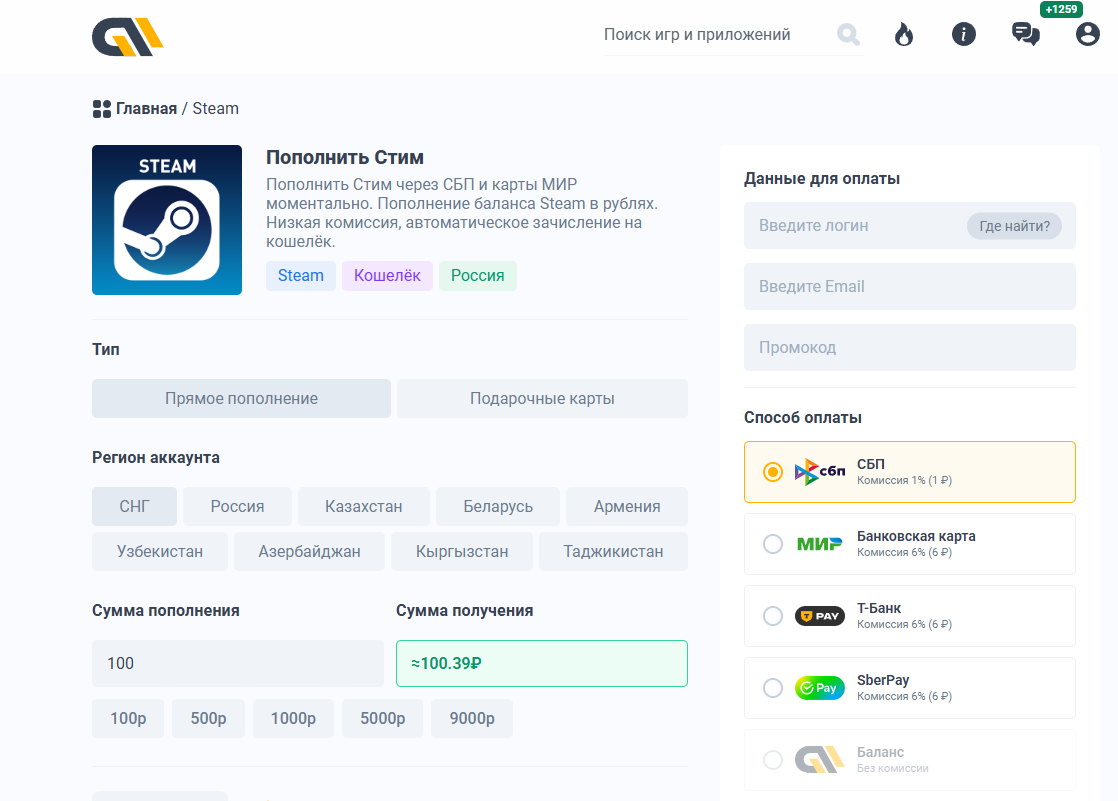Set amount with 100р preset
Screen dimensions: 1118x801
[128, 718]
